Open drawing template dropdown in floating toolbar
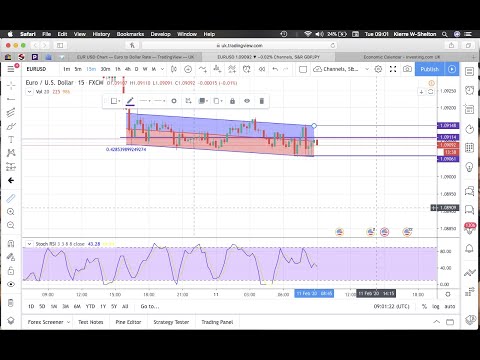The image size is (480, 360). [x=115, y=101]
